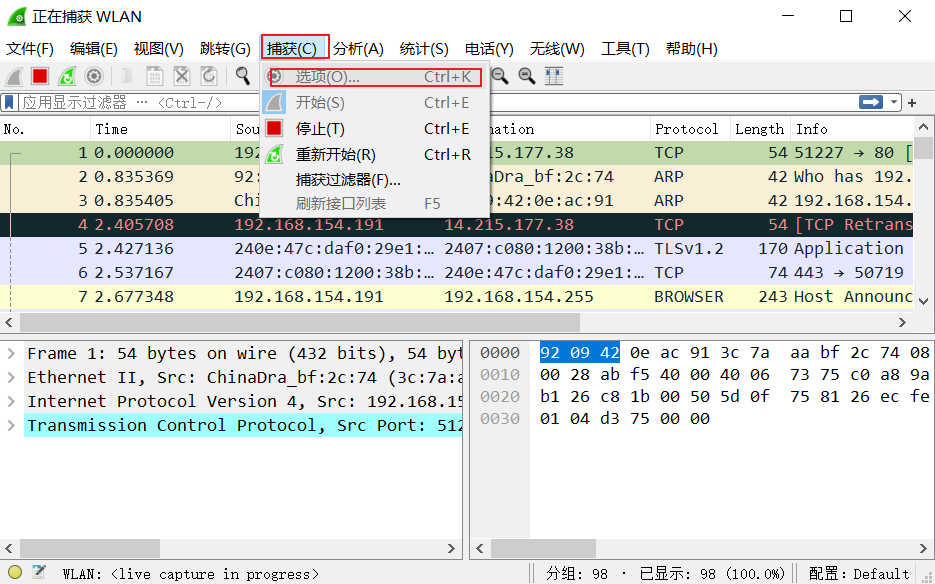Click highlighted hex bytes 92 09 42

(x=580, y=353)
